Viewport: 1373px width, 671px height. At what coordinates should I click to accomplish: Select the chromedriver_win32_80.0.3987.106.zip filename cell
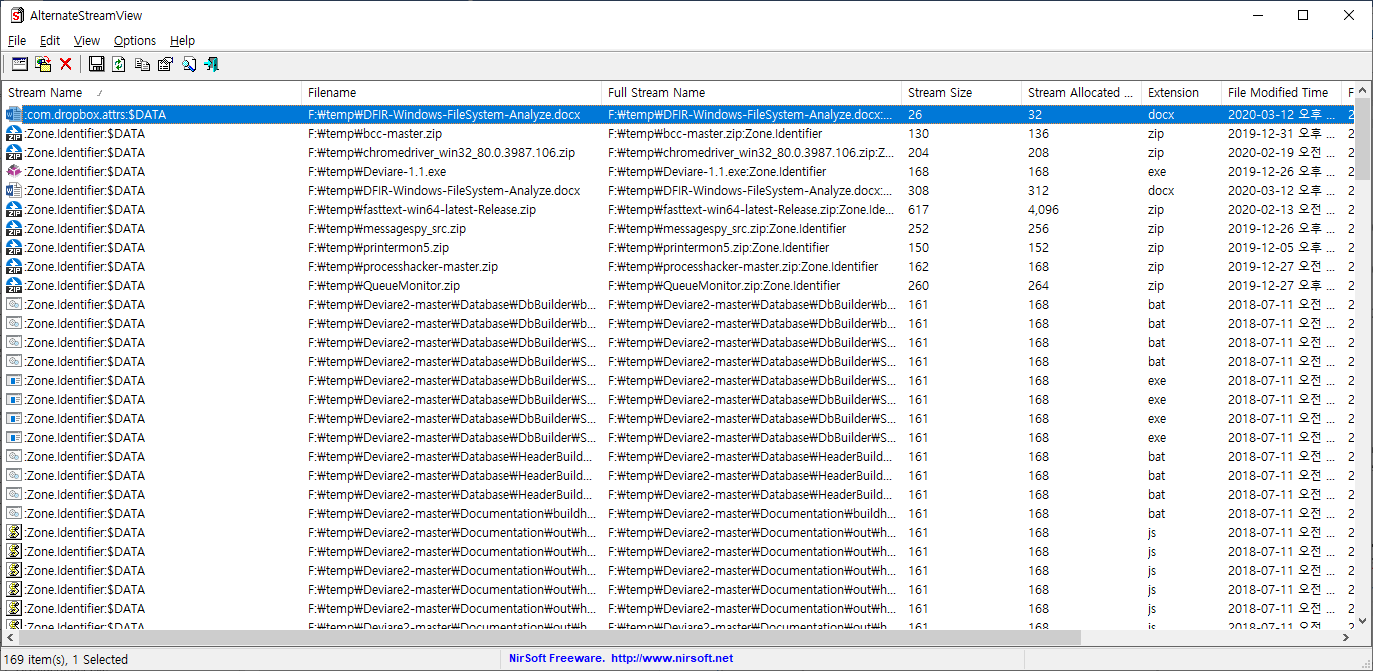pyautogui.click(x=441, y=152)
